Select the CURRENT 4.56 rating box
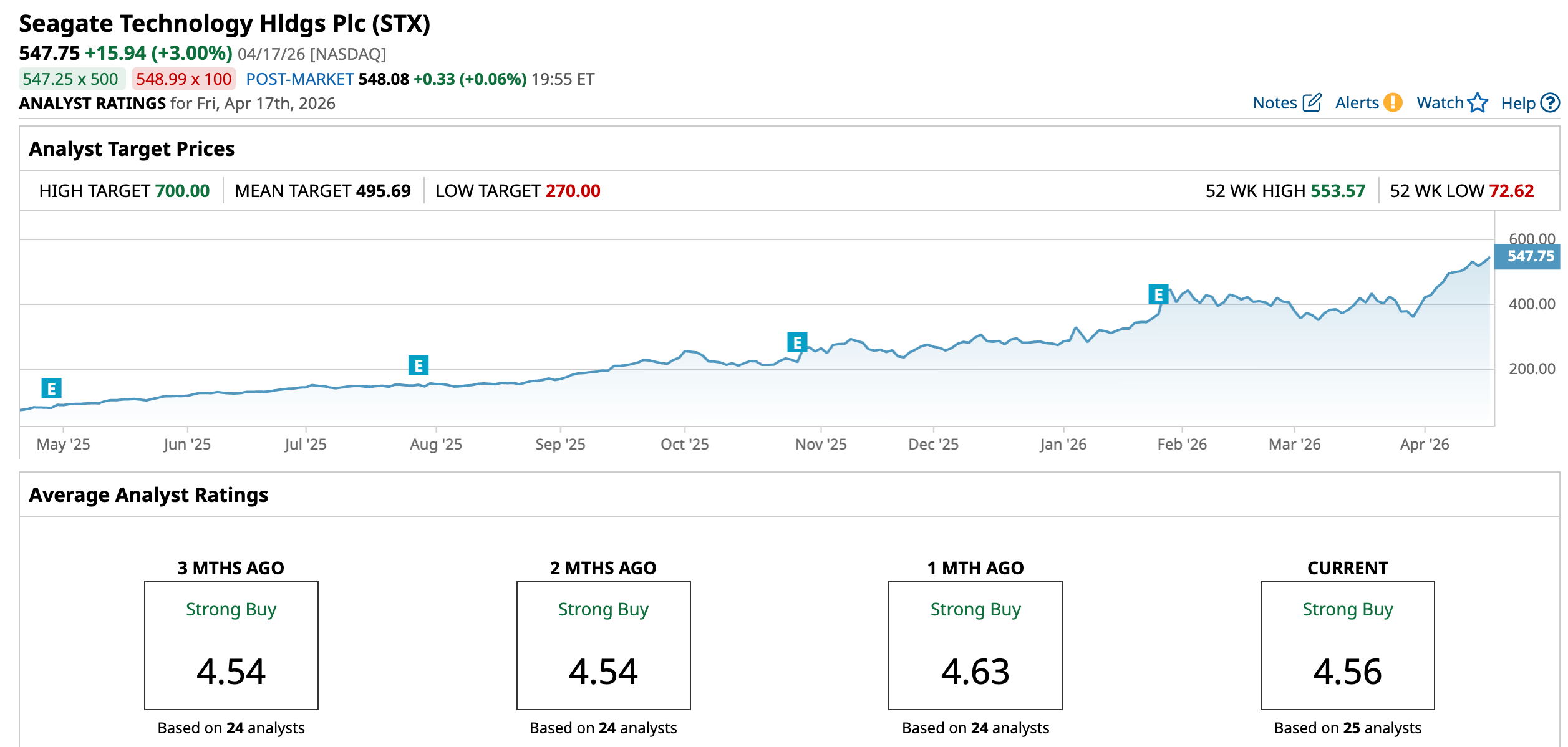This screenshot has height=747, width=1568. click(1347, 645)
